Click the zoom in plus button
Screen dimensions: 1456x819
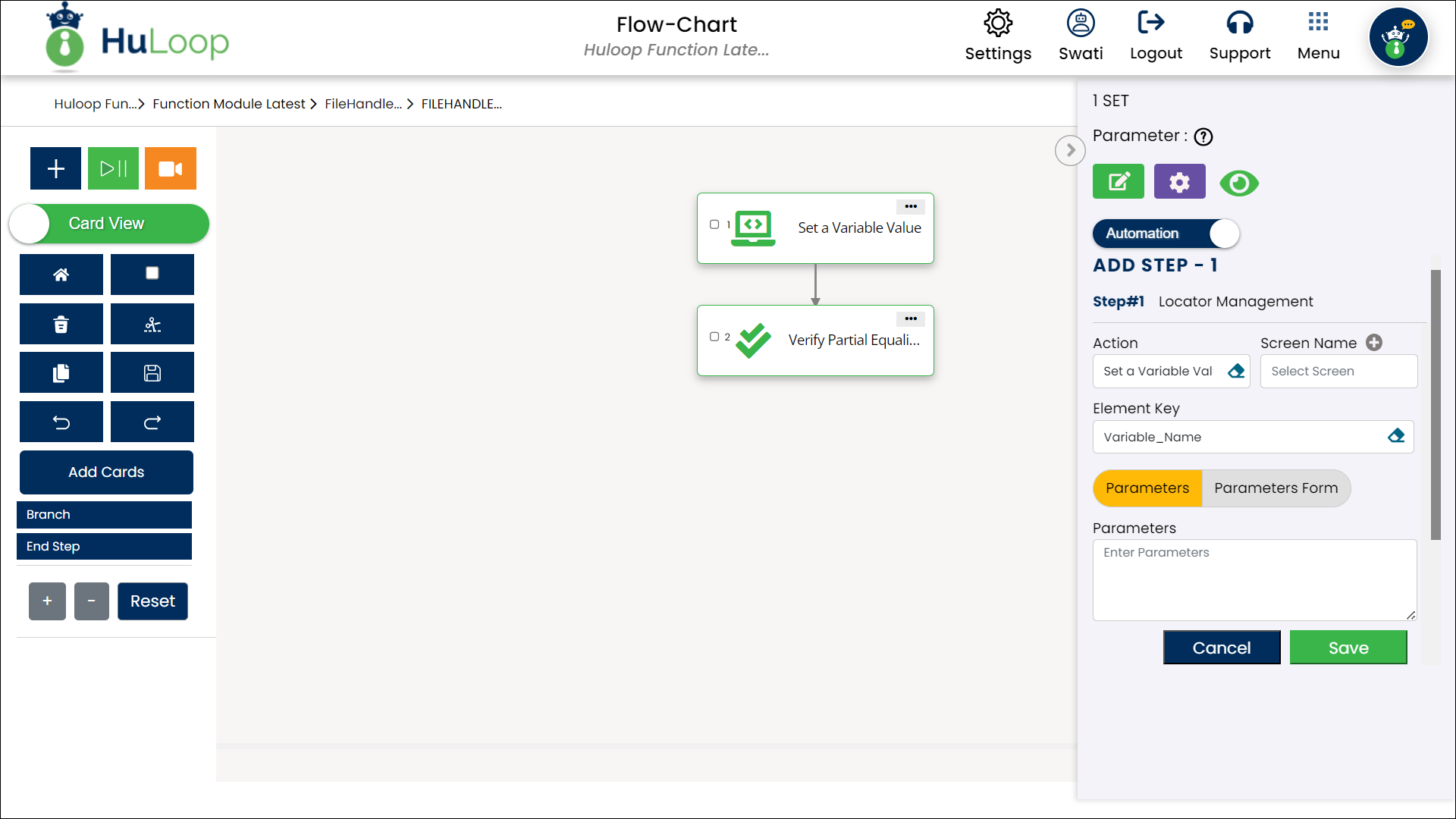(x=47, y=601)
